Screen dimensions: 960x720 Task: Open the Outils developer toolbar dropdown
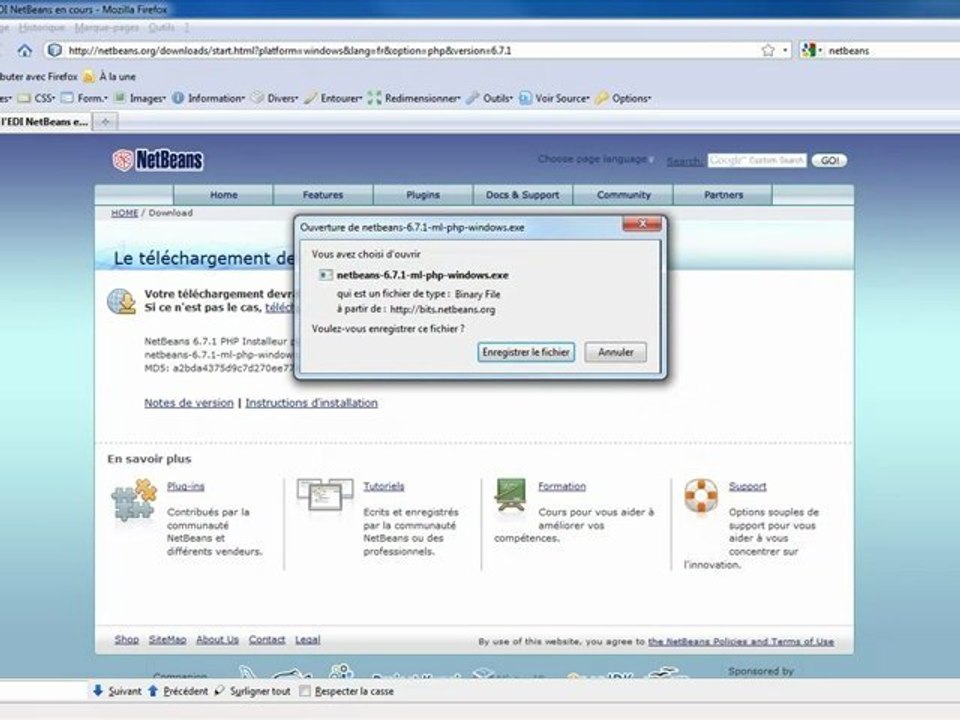point(490,98)
